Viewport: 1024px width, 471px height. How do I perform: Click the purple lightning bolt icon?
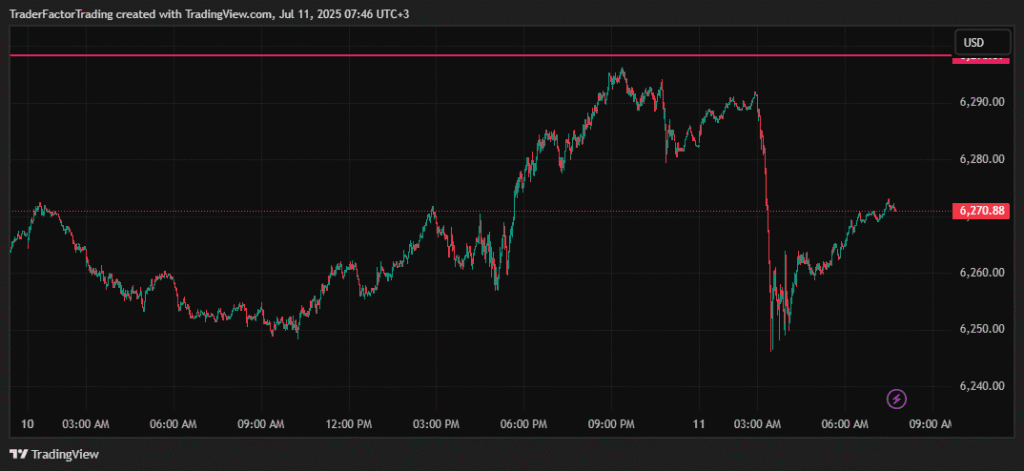point(896,398)
